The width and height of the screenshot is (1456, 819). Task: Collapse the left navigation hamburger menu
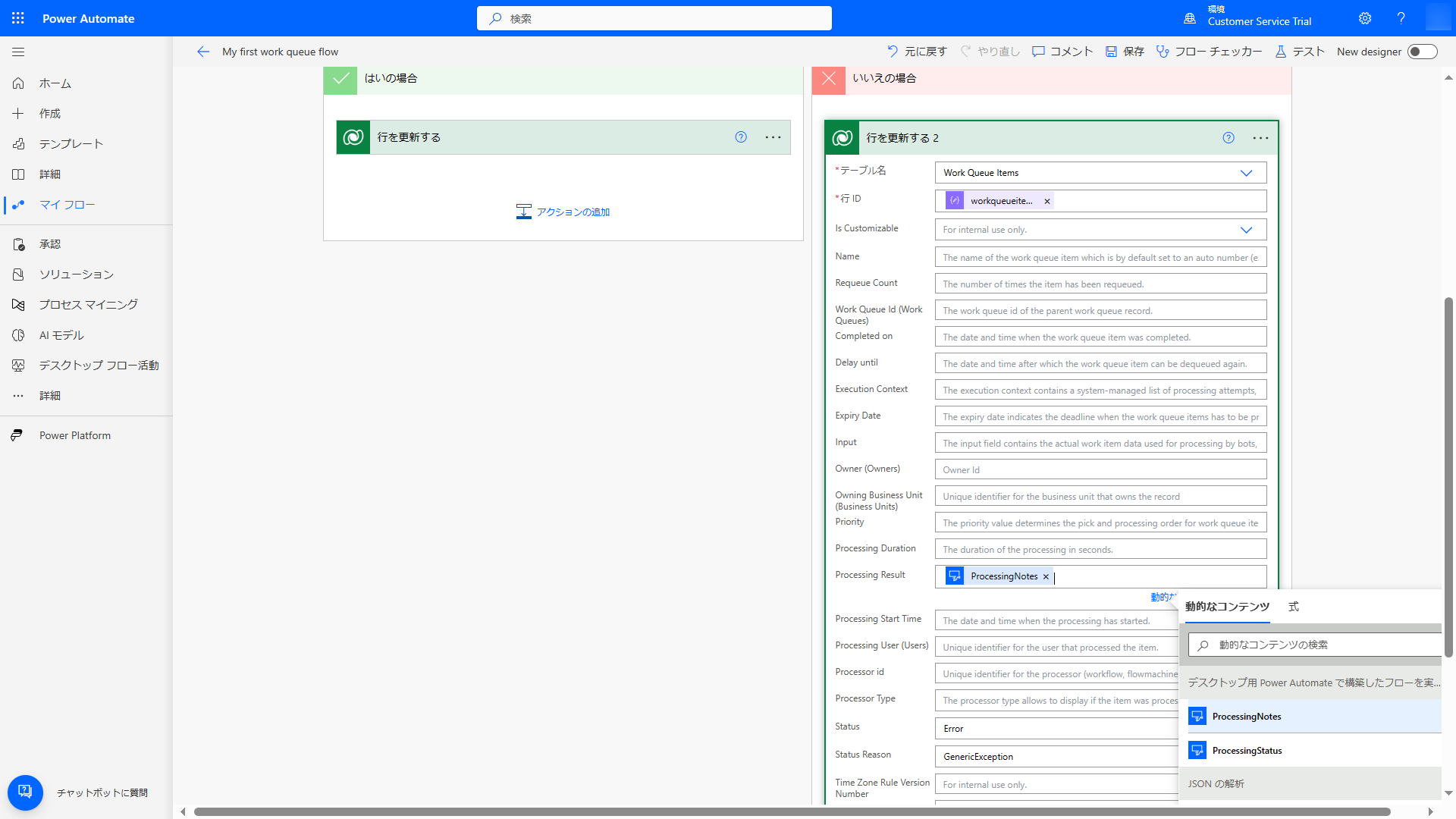(18, 52)
